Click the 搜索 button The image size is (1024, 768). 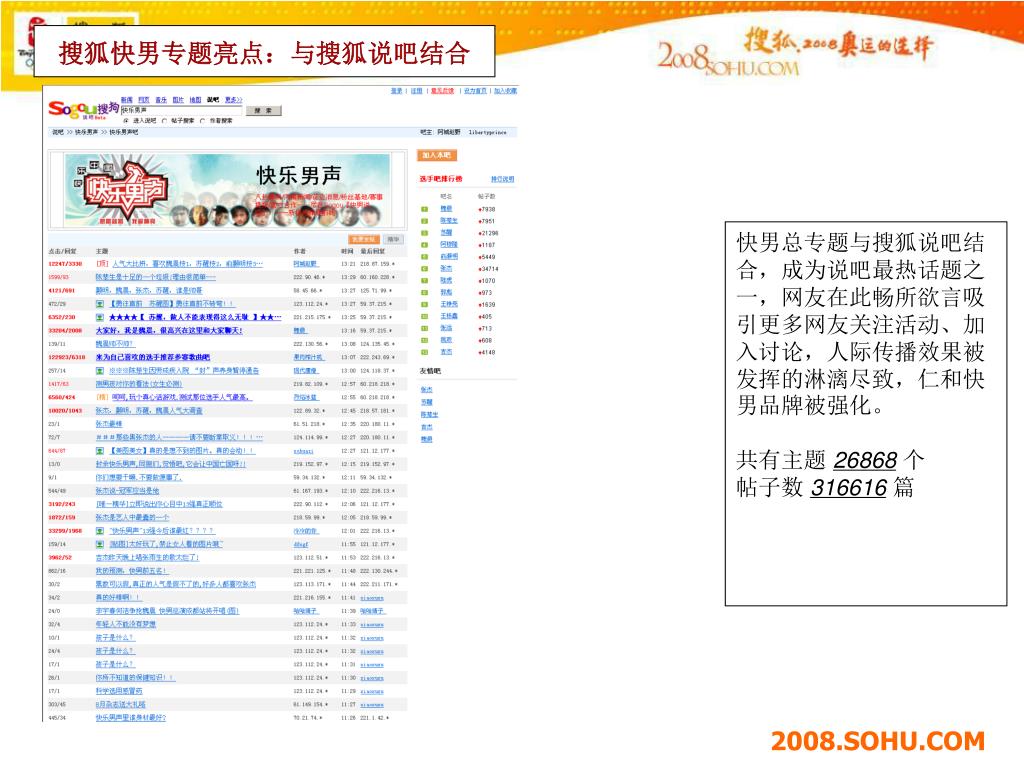coord(264,110)
